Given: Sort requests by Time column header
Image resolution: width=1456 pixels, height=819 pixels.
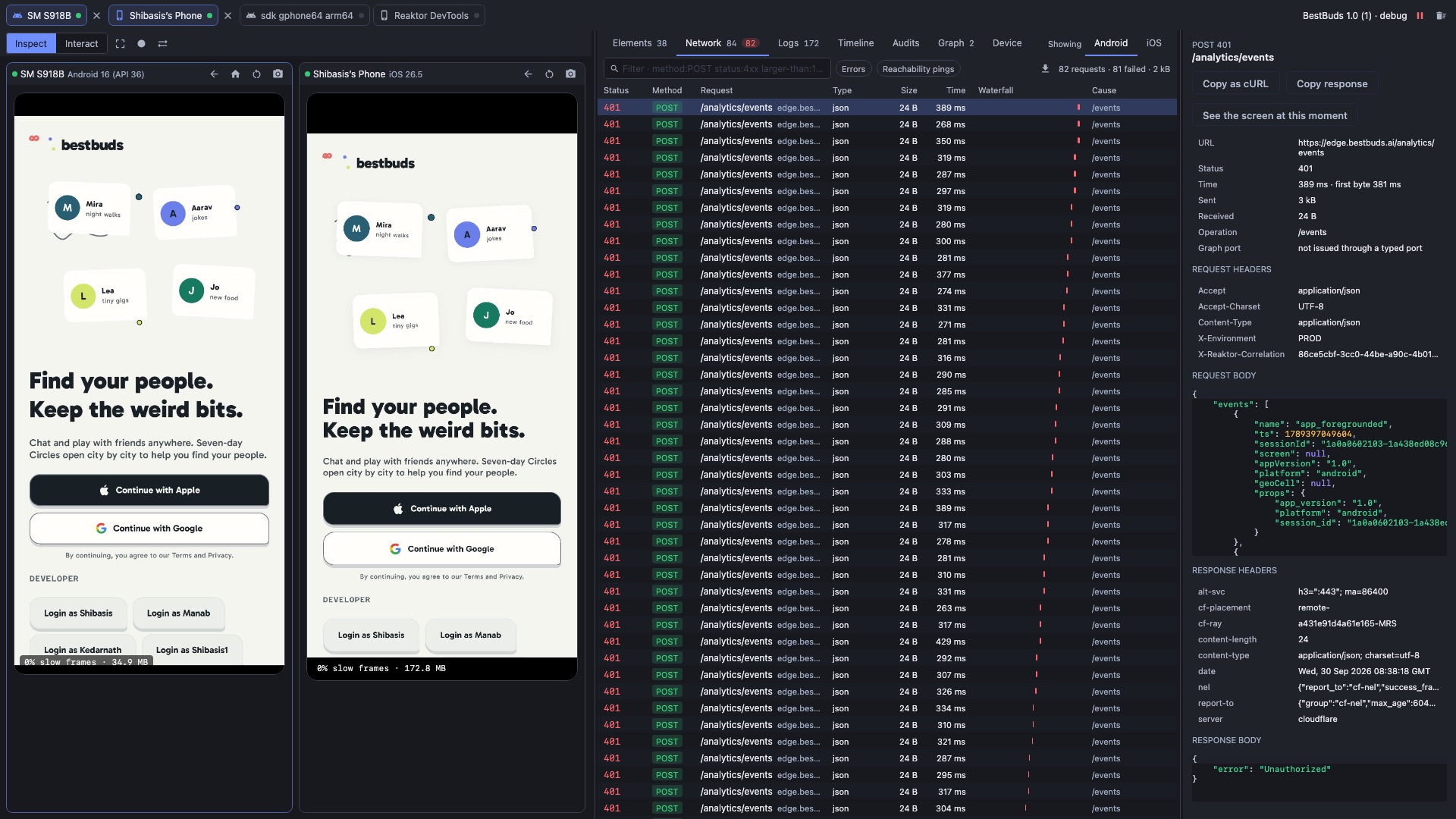Looking at the screenshot, I should (955, 90).
